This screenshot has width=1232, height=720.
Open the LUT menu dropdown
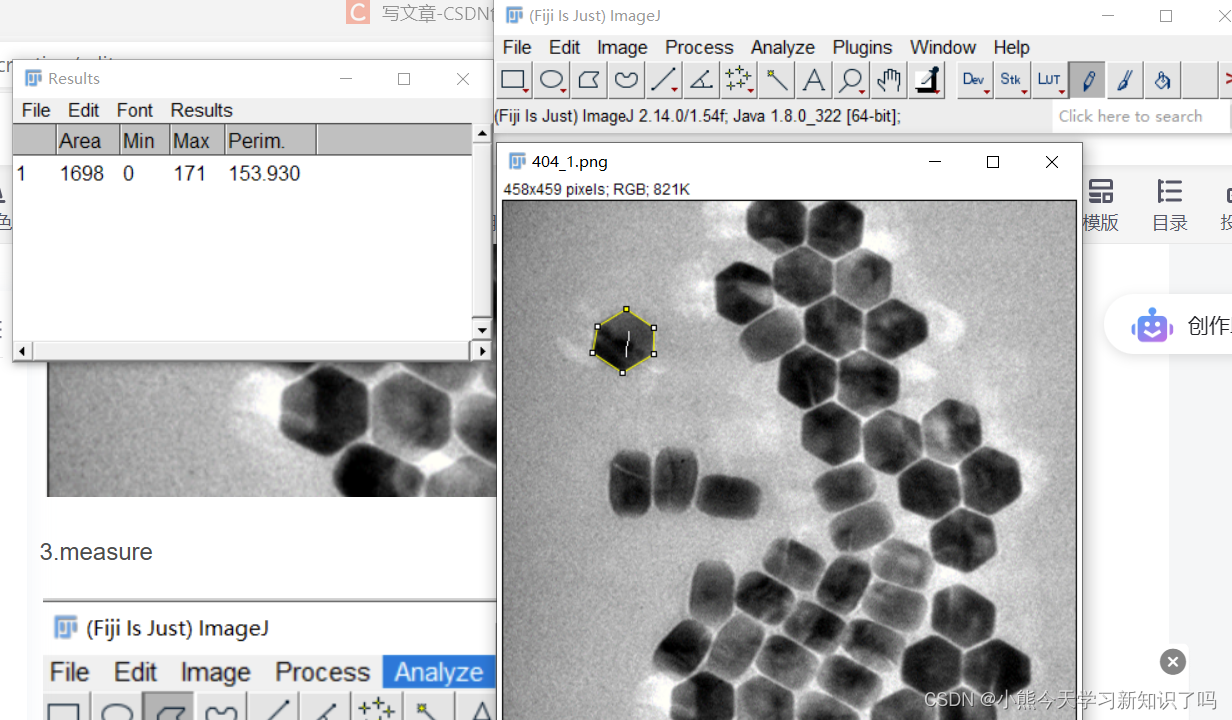[x=1049, y=80]
